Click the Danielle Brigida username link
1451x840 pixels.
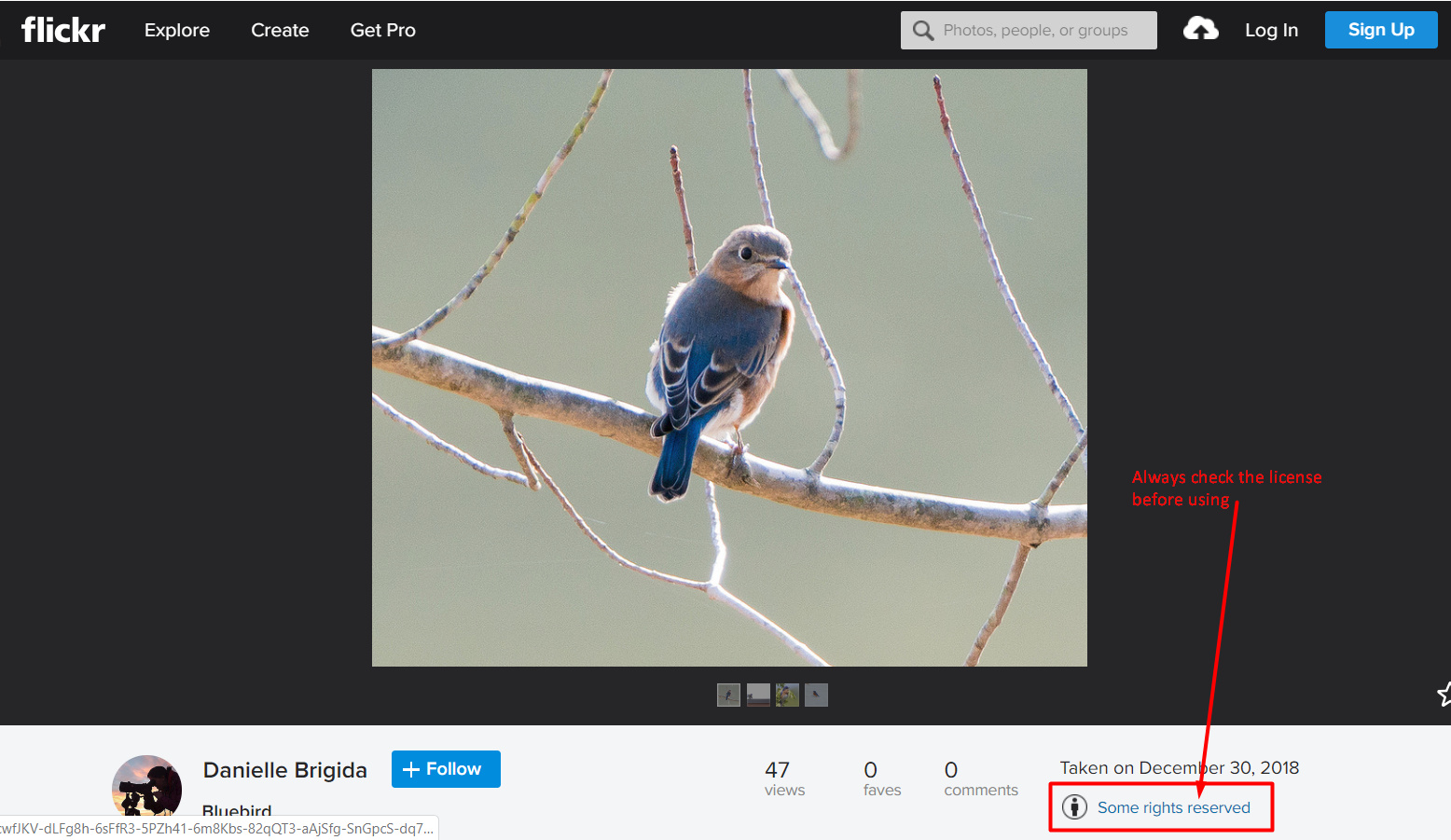pos(285,770)
